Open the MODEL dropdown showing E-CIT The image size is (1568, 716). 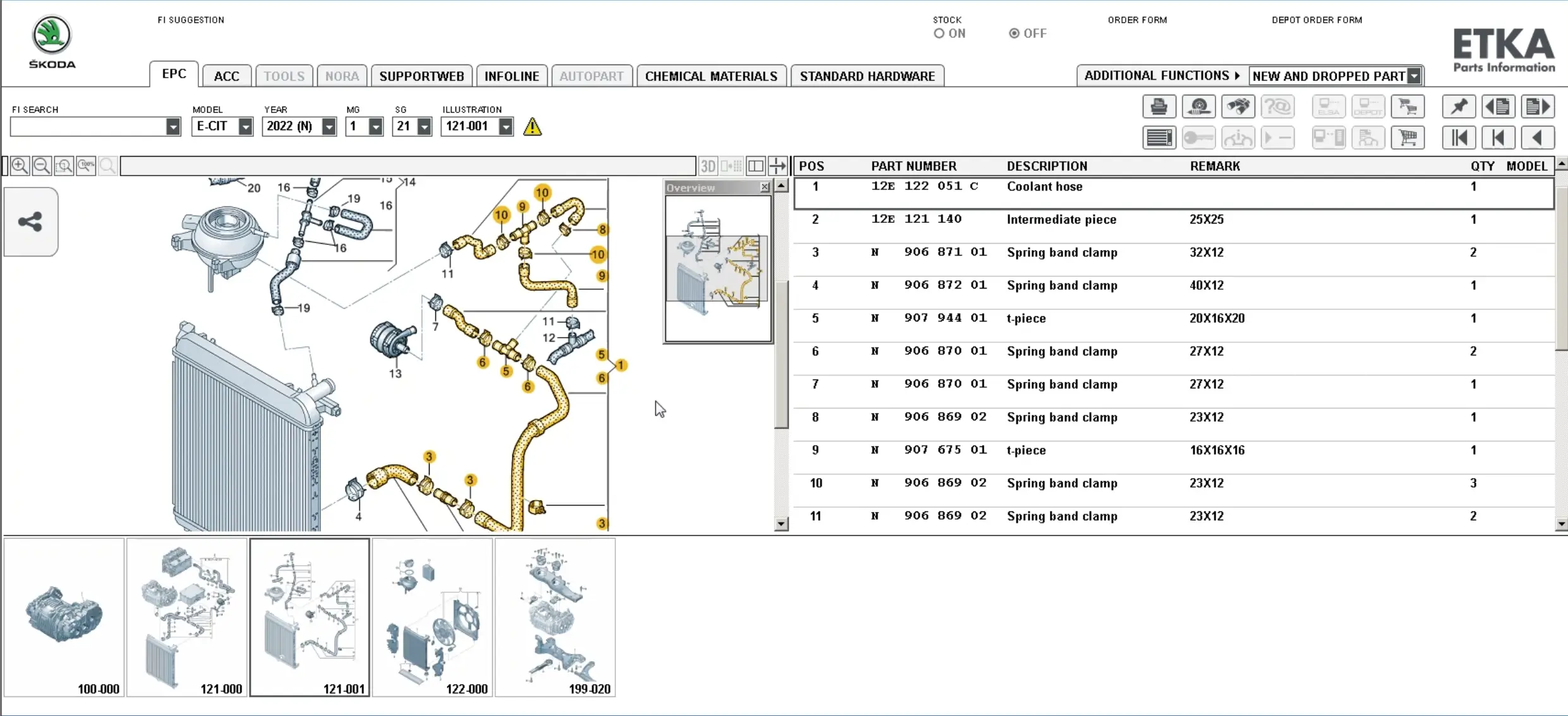click(246, 126)
